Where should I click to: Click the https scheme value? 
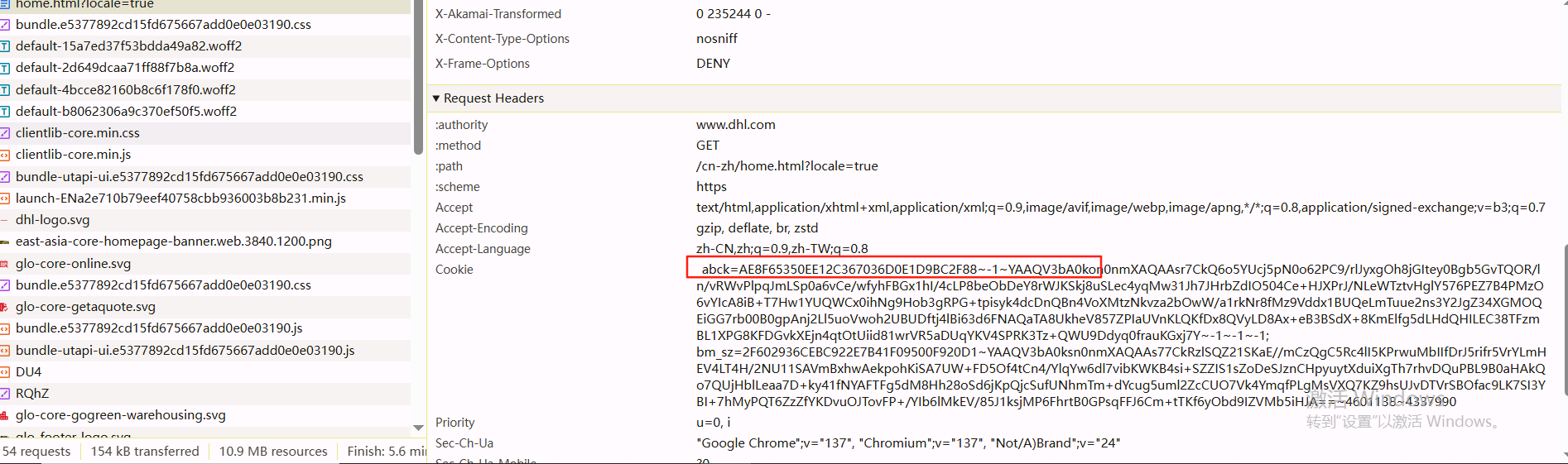[711, 187]
